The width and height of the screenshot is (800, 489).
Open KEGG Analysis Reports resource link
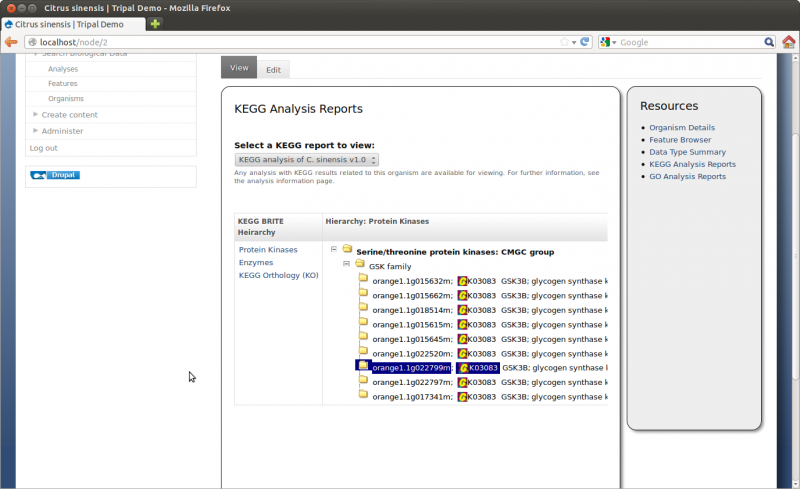(692, 164)
